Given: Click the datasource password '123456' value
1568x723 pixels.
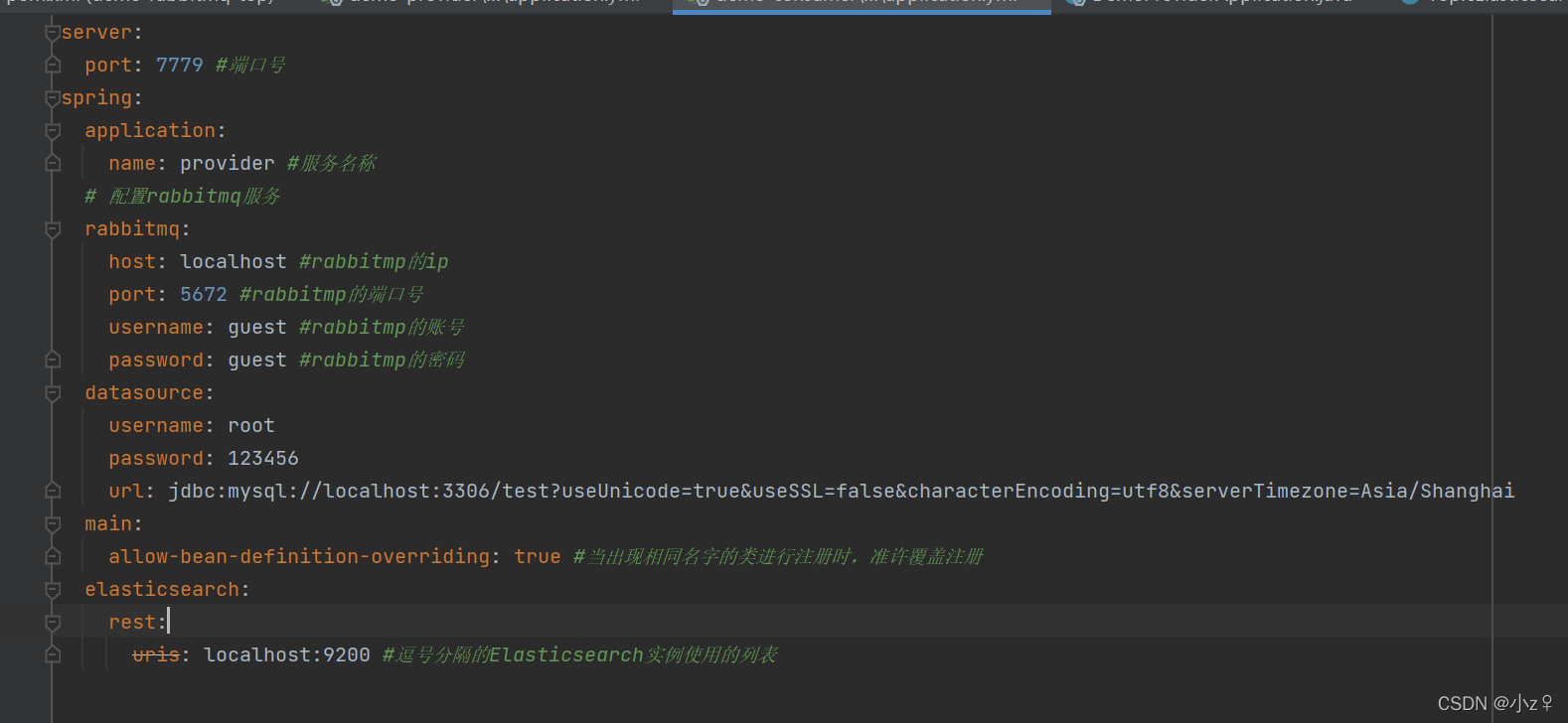Looking at the screenshot, I should point(263,459).
